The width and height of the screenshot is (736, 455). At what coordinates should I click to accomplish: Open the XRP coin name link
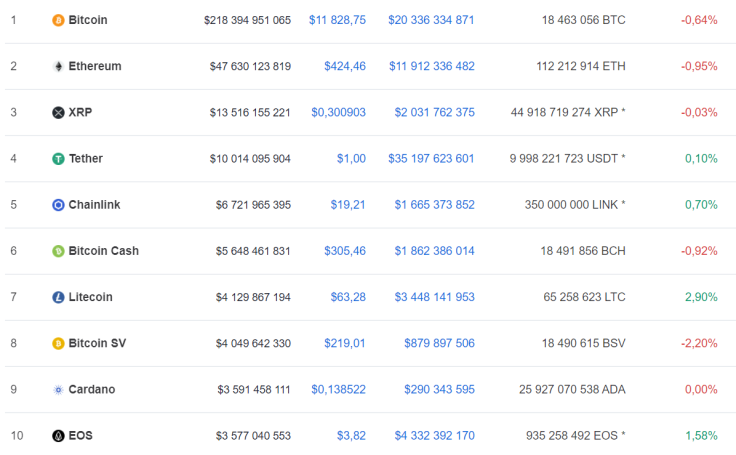pyautogui.click(x=80, y=113)
